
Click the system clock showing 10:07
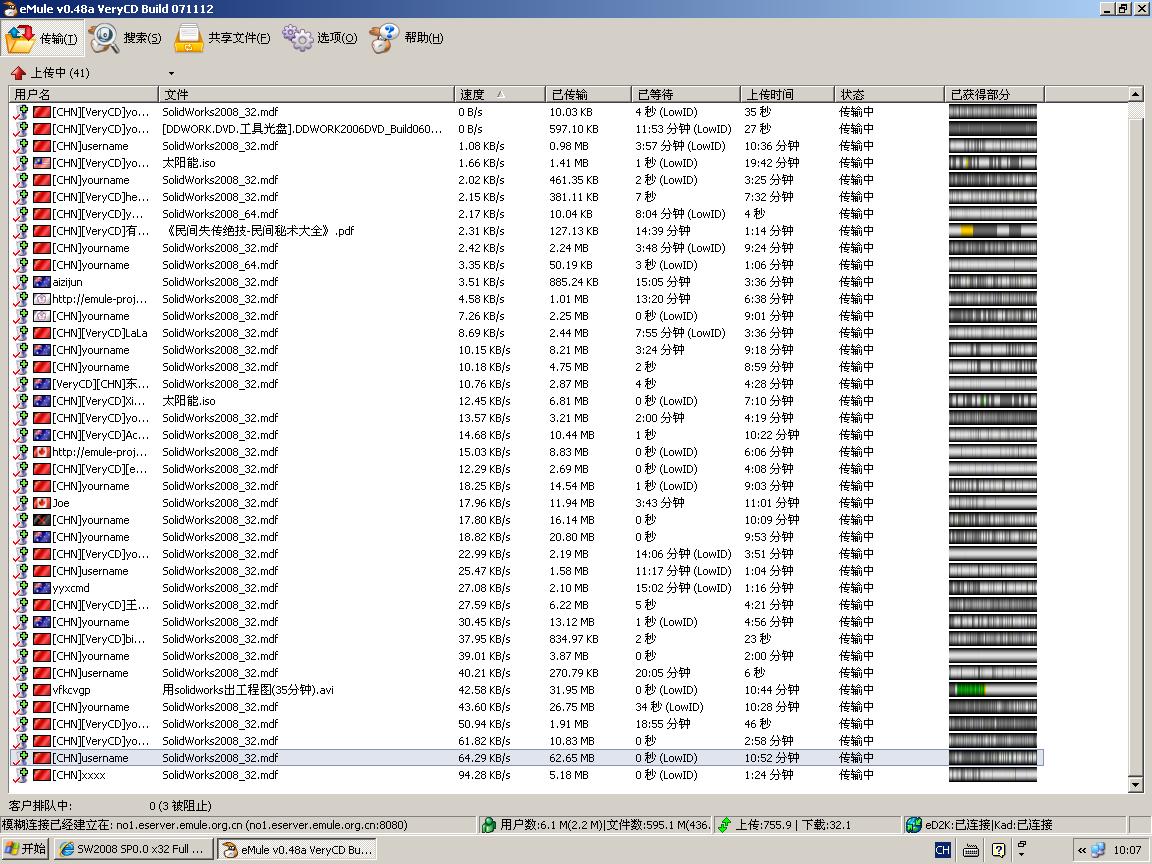[1127, 850]
